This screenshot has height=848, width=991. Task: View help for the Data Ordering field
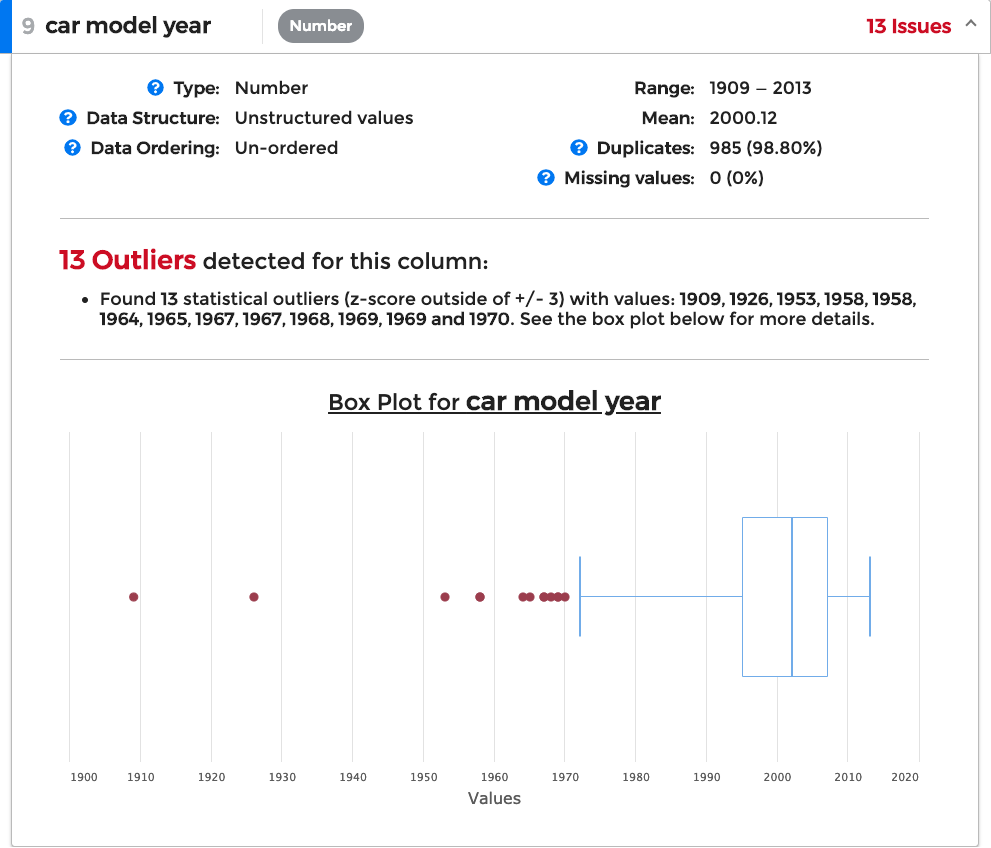coord(71,148)
